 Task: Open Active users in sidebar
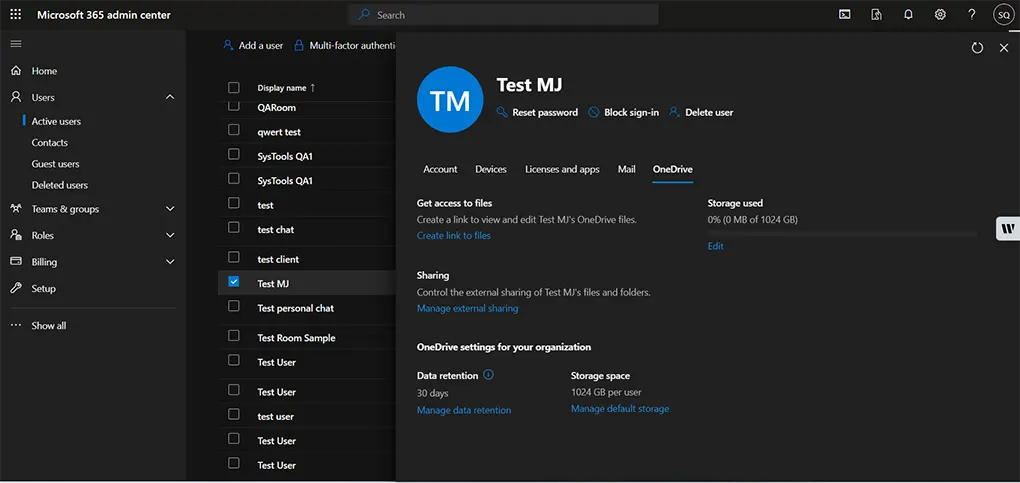click(57, 121)
